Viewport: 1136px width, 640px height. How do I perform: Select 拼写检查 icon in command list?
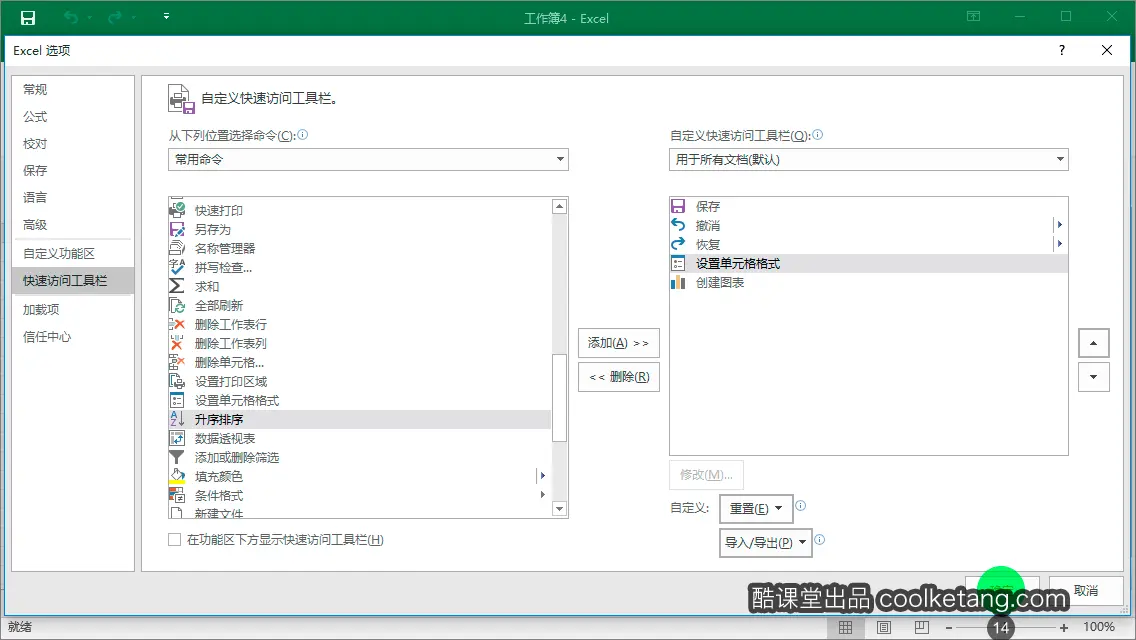[177, 267]
